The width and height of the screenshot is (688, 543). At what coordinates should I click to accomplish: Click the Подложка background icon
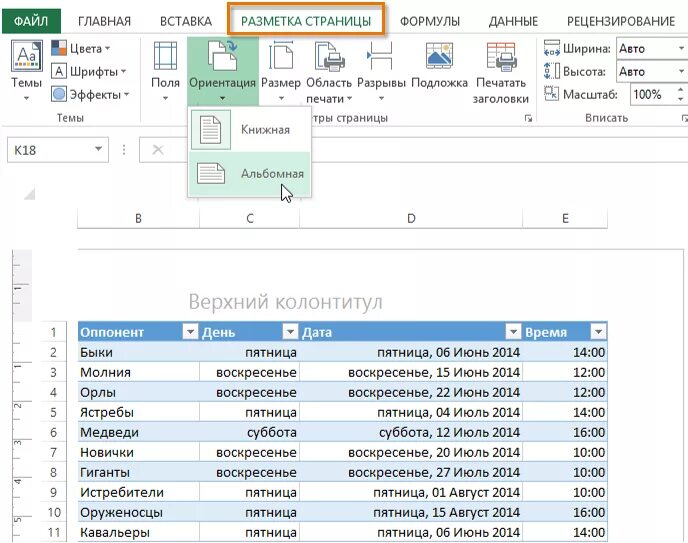click(x=439, y=56)
